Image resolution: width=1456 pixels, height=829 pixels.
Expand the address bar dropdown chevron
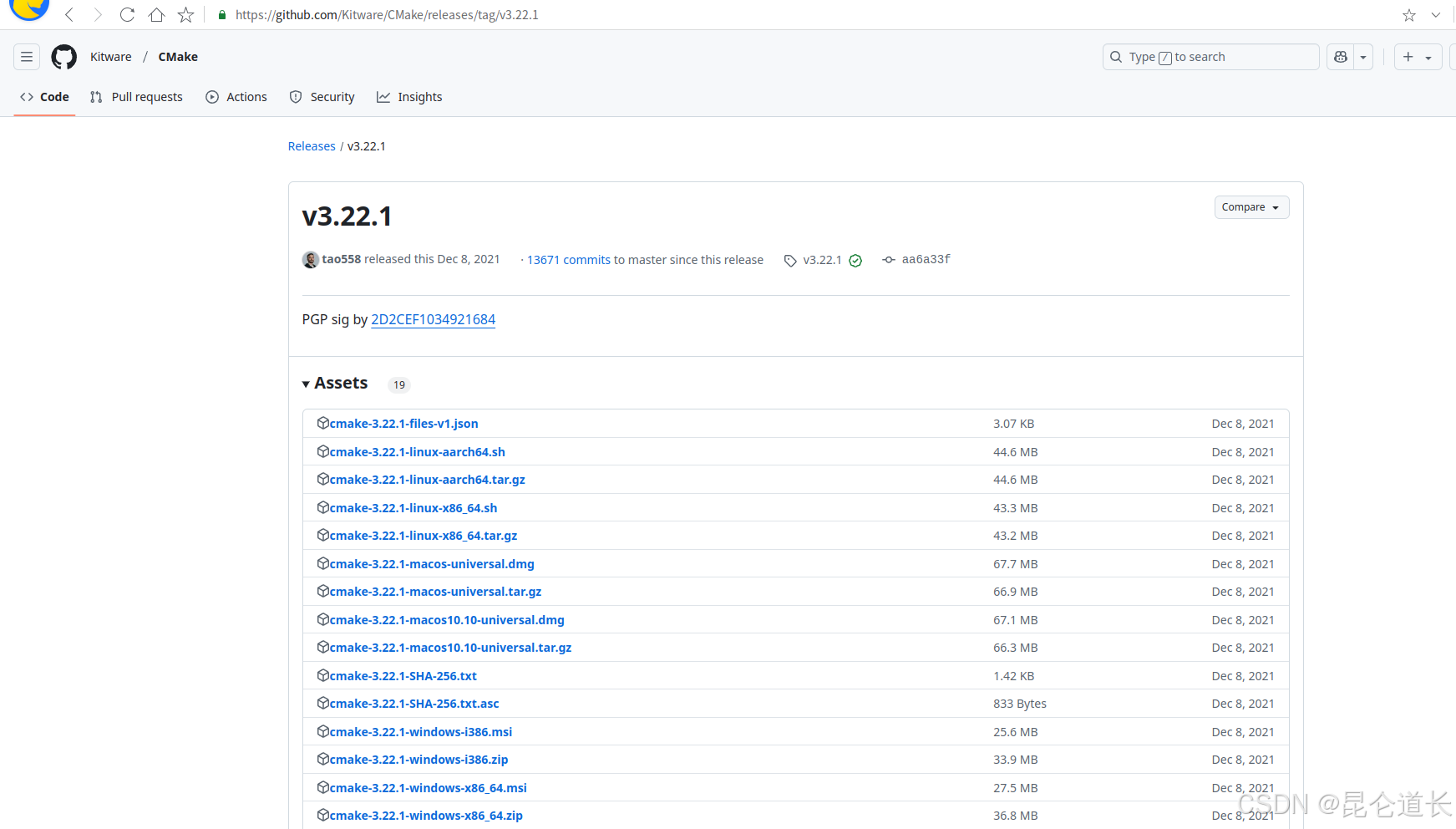[1436, 15]
